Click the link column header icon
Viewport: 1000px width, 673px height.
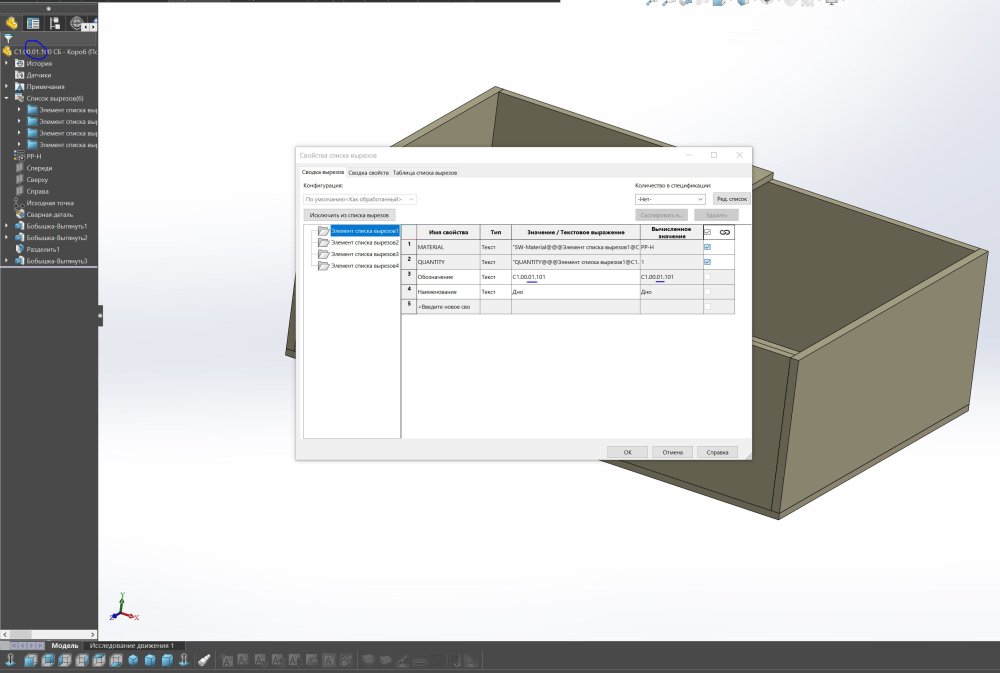tap(724, 232)
